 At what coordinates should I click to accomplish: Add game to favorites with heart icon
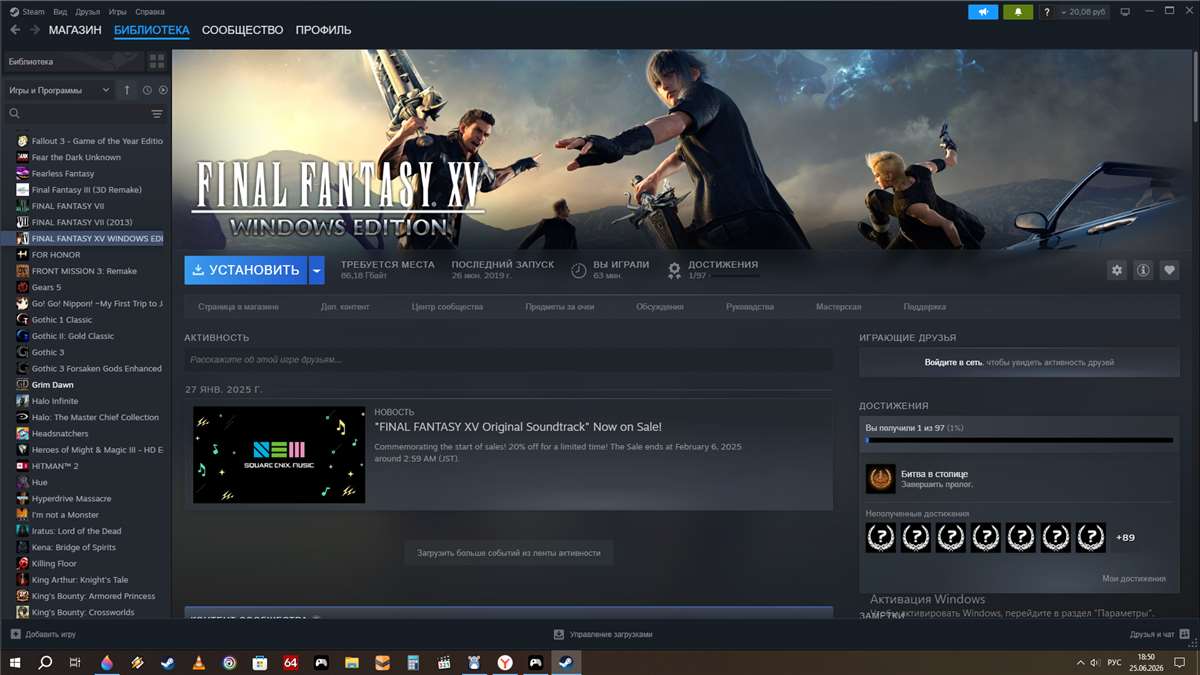click(x=1169, y=270)
